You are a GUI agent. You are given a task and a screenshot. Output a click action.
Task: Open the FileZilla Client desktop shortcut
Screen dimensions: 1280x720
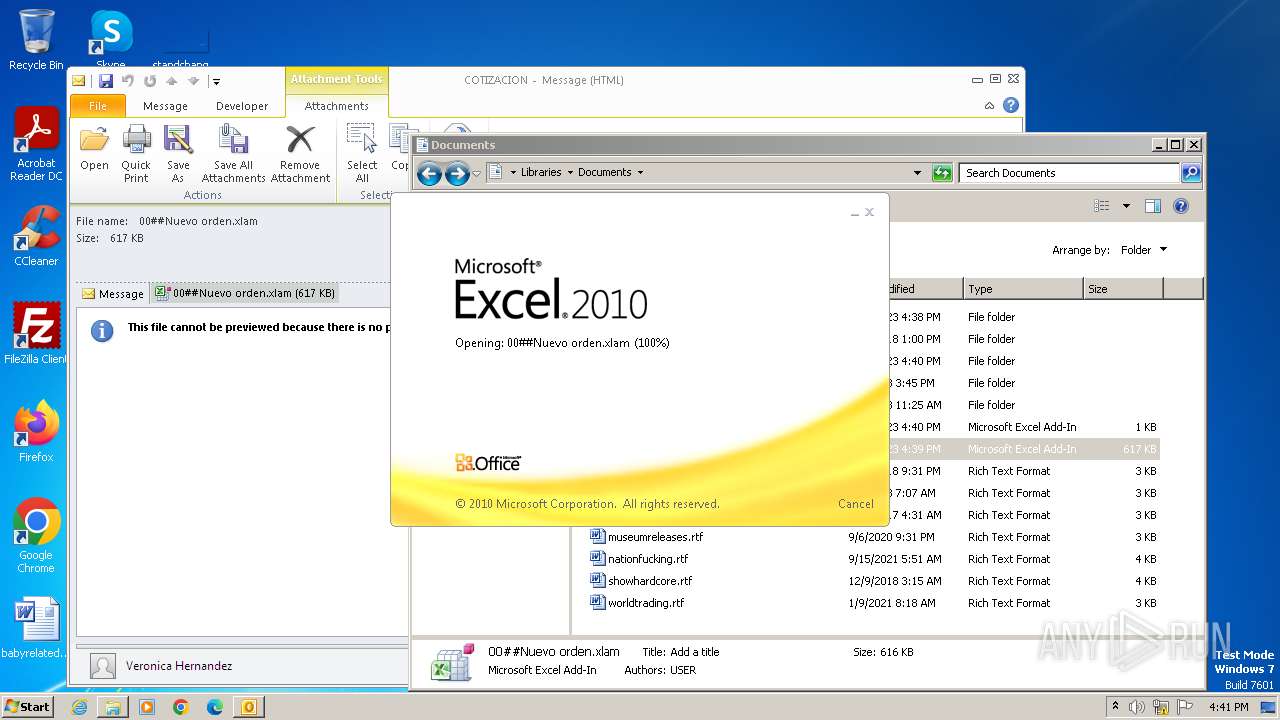point(36,334)
